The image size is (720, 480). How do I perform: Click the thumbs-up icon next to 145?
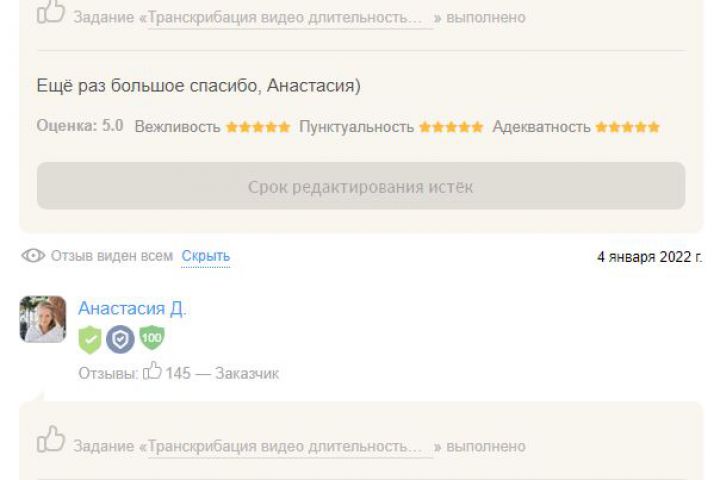click(152, 372)
